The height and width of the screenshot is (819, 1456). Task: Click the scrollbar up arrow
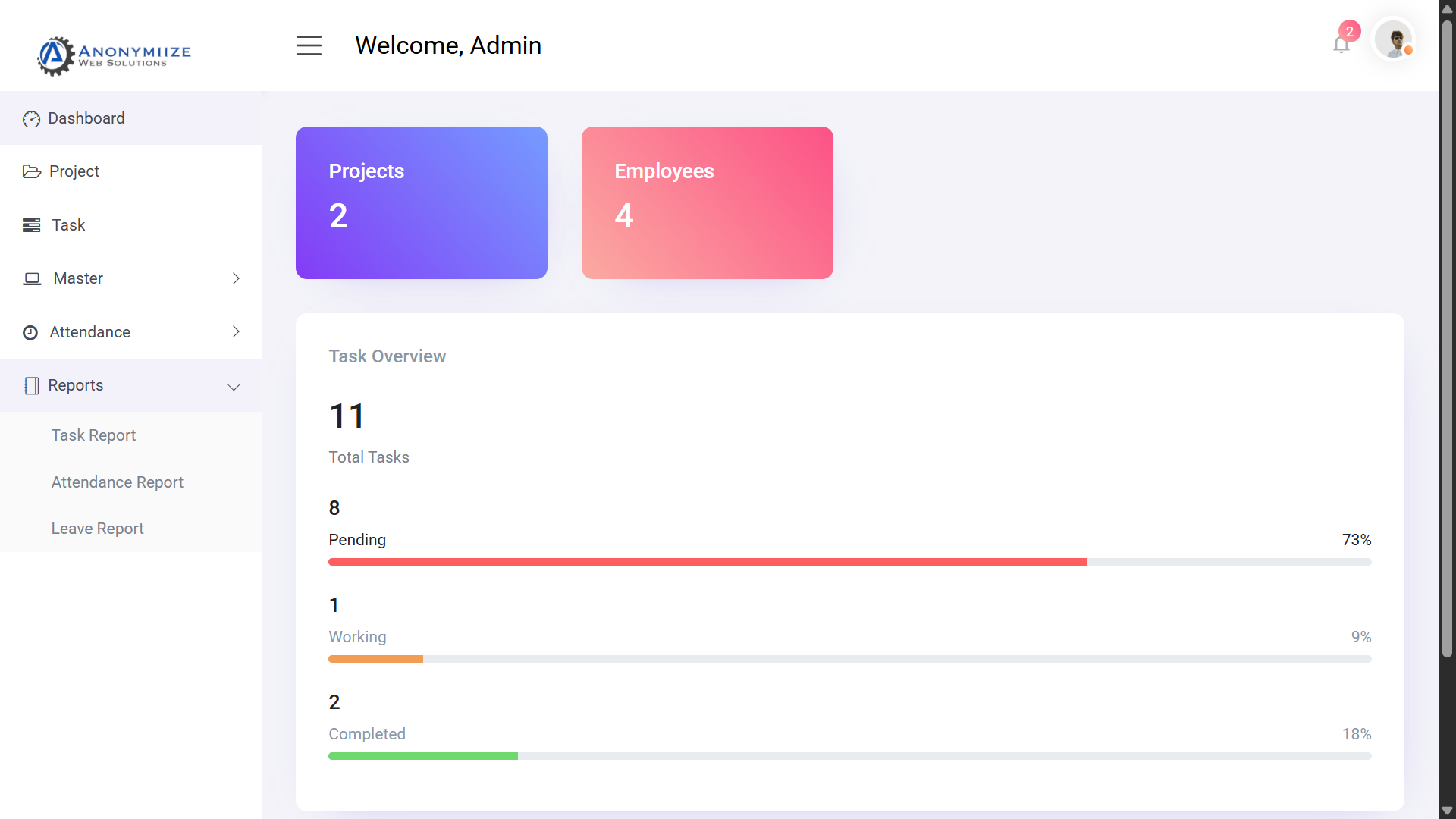tap(1447, 8)
